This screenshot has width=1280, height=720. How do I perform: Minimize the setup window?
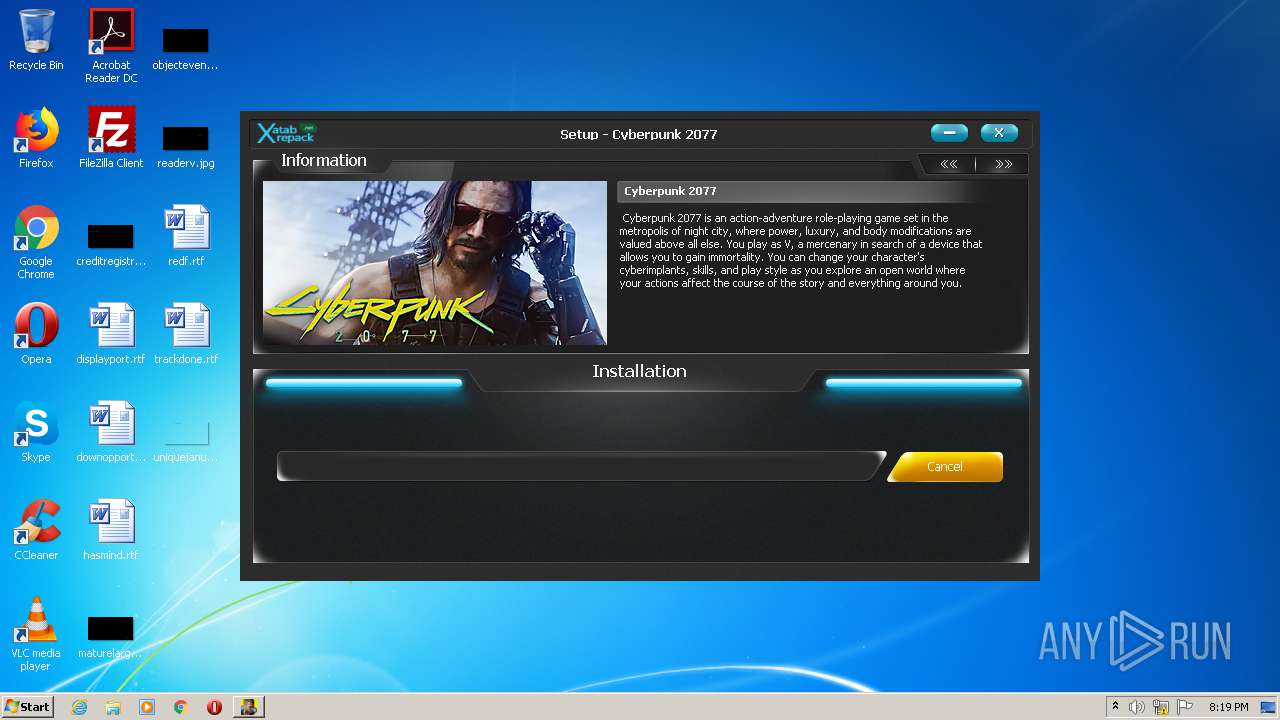949,133
